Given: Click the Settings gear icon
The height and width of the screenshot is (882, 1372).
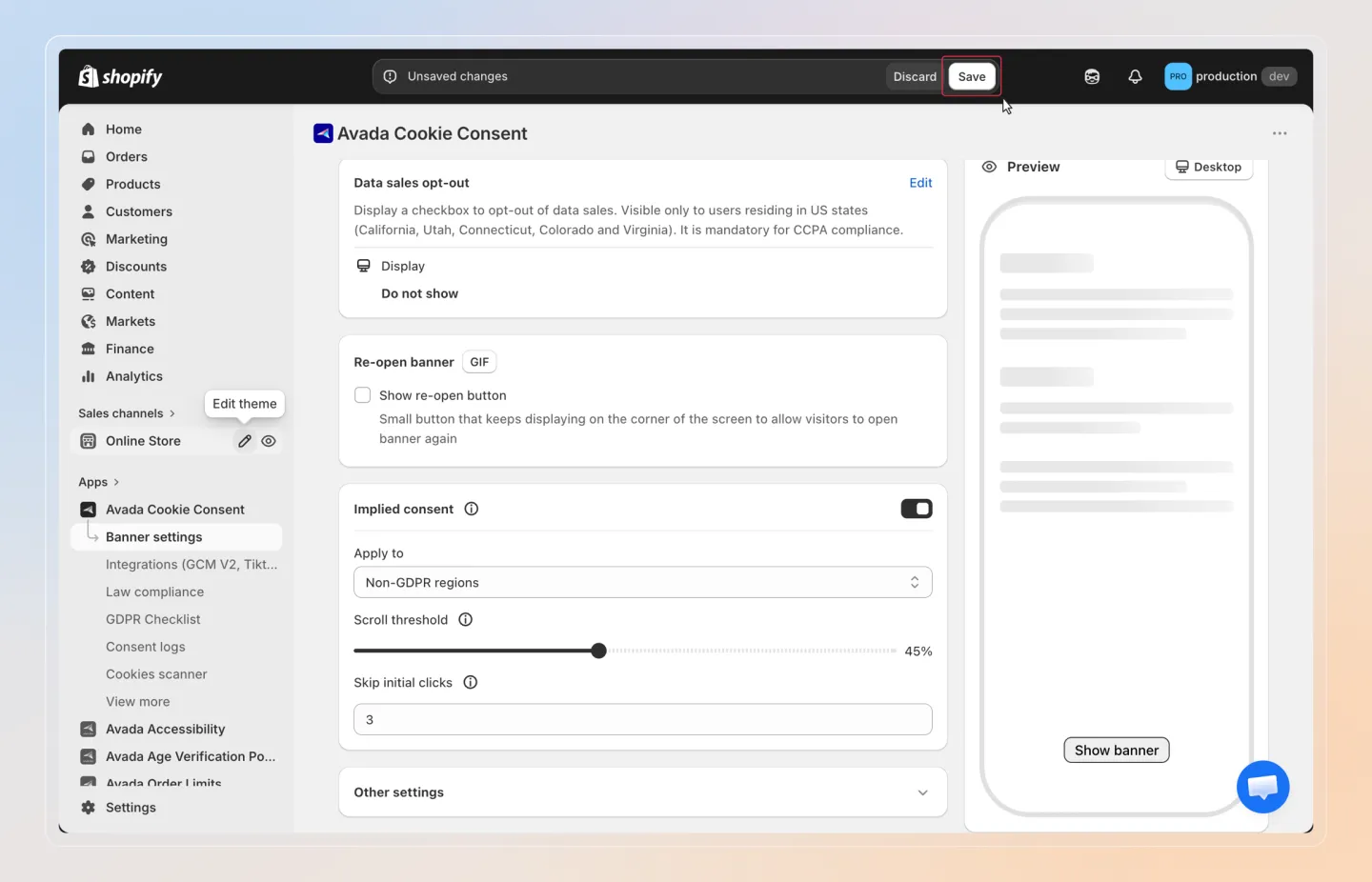Looking at the screenshot, I should point(89,808).
